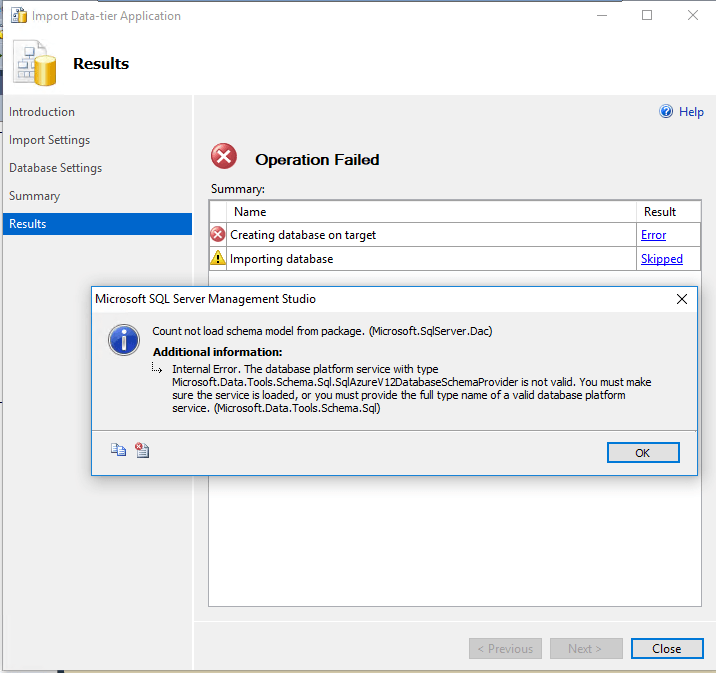Click warning icon beside Importing database
Viewport: 716px width, 673px height.
pyautogui.click(x=218, y=259)
